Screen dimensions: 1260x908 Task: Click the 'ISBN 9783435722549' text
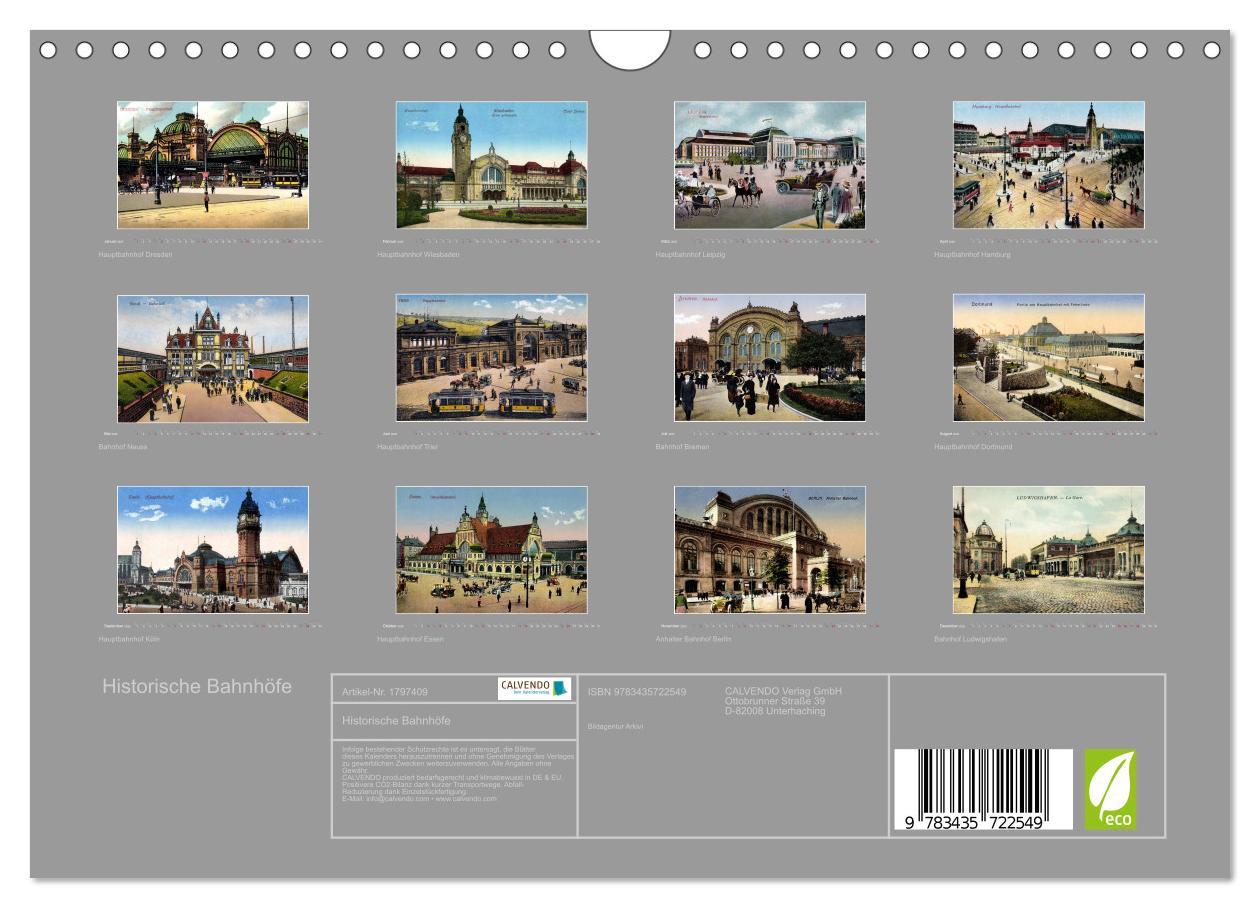637,691
